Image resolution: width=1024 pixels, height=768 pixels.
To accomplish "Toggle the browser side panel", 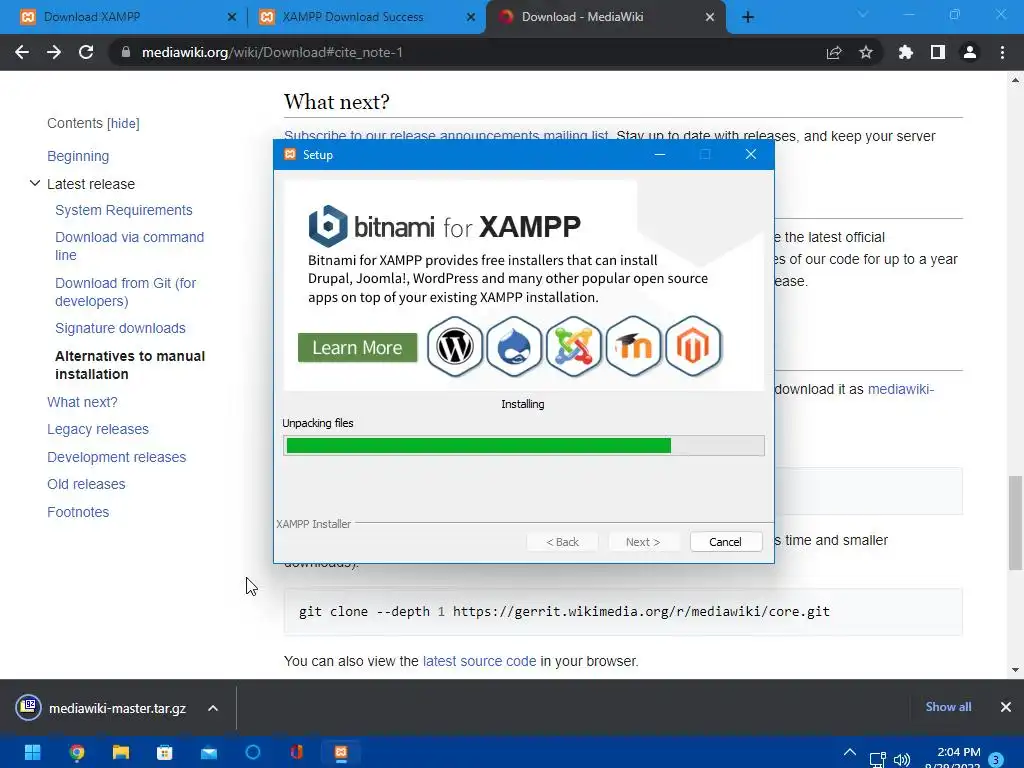I will (938, 52).
